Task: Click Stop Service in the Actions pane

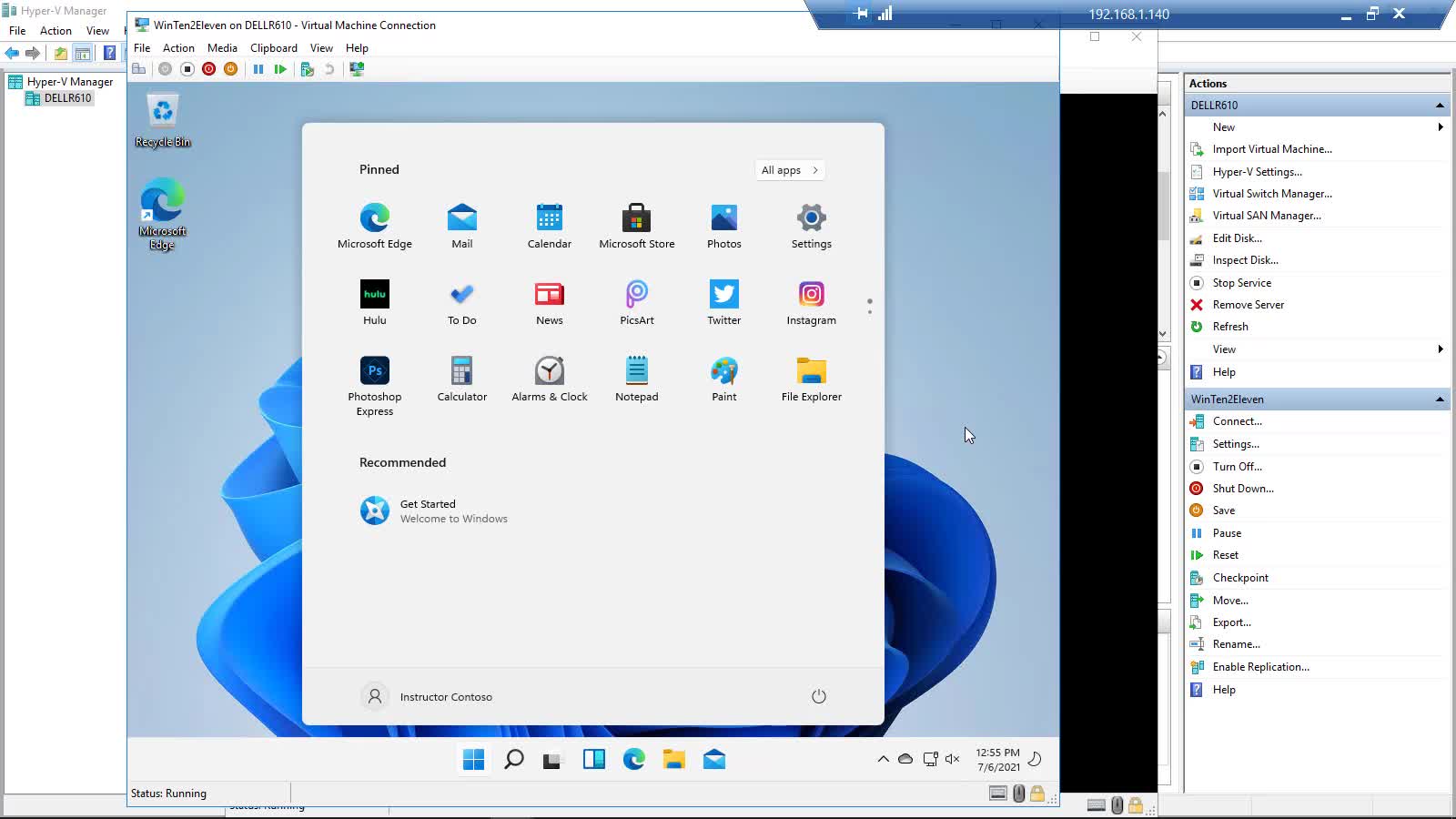Action: point(1241,283)
